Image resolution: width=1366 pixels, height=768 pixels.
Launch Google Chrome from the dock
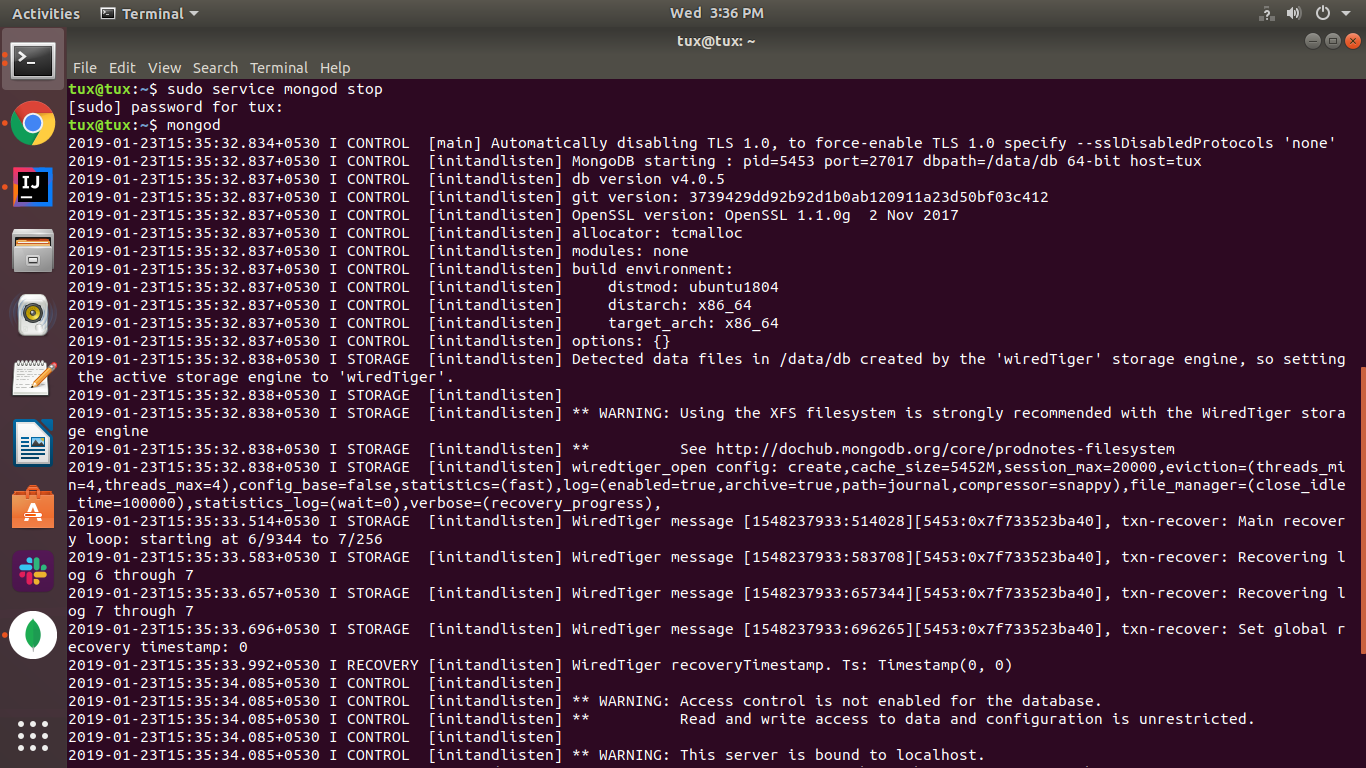coord(33,124)
